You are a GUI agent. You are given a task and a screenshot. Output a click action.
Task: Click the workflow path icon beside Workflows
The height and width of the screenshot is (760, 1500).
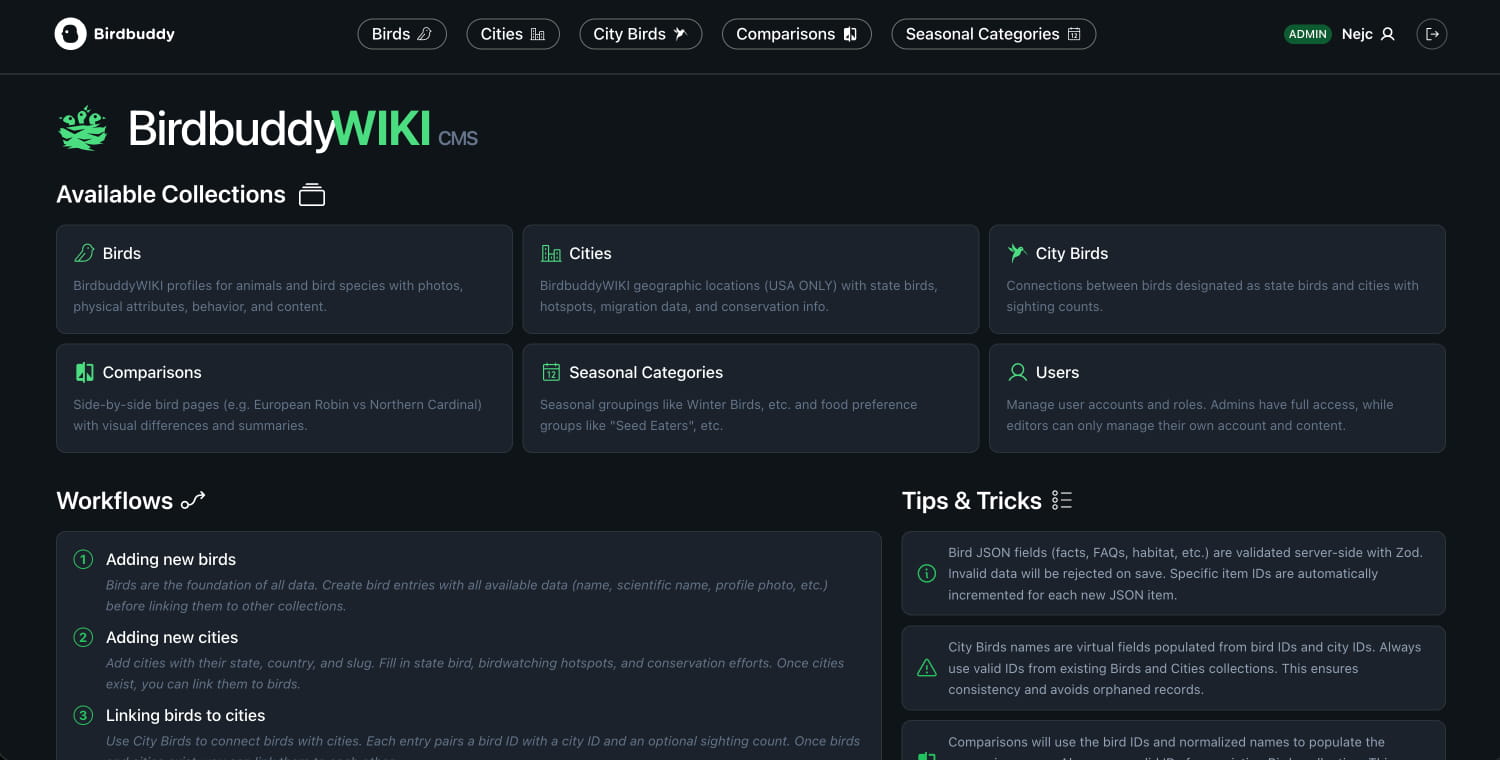point(193,500)
